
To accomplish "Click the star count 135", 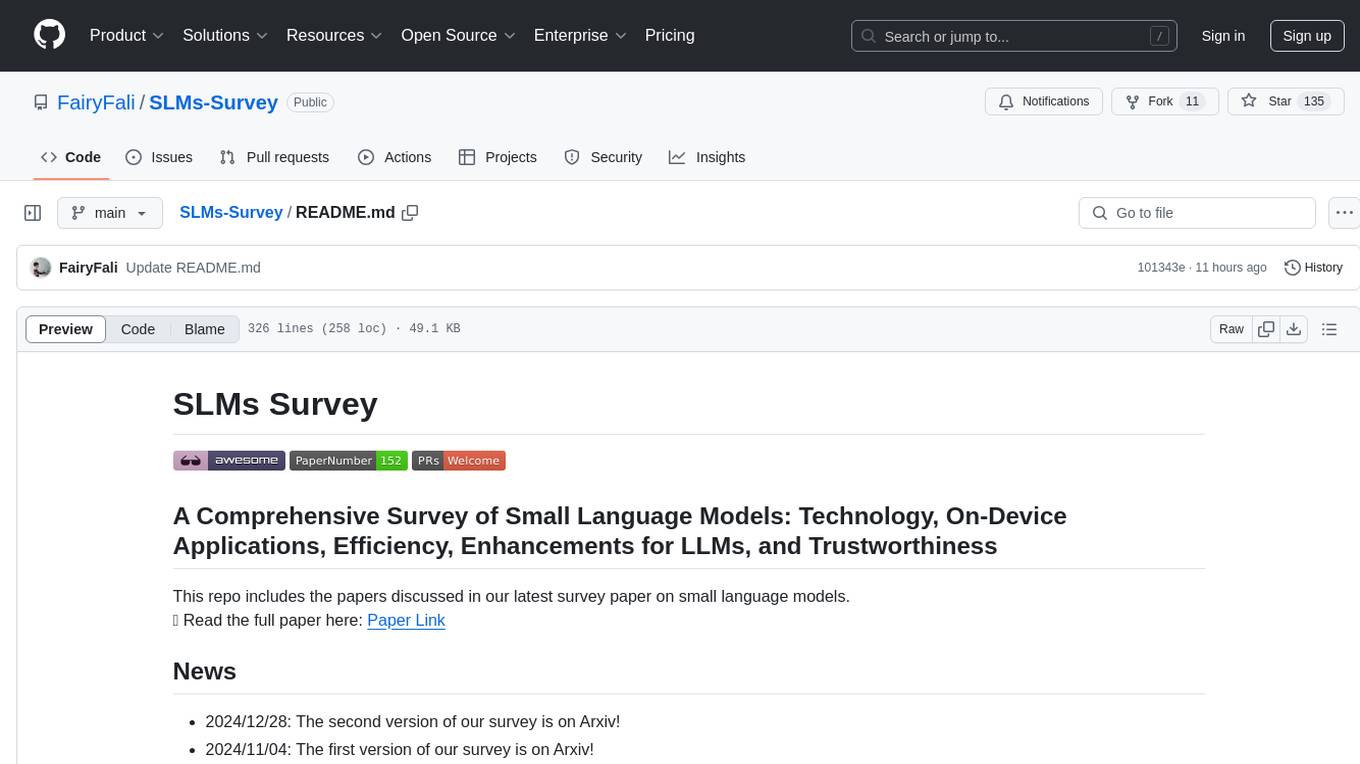I will pos(1314,102).
